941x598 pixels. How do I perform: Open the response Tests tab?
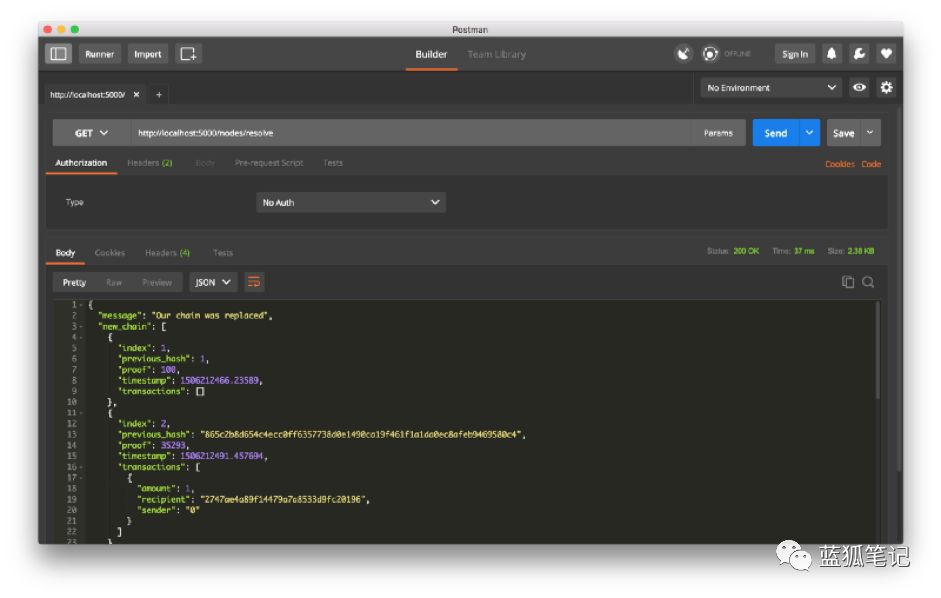(223, 253)
